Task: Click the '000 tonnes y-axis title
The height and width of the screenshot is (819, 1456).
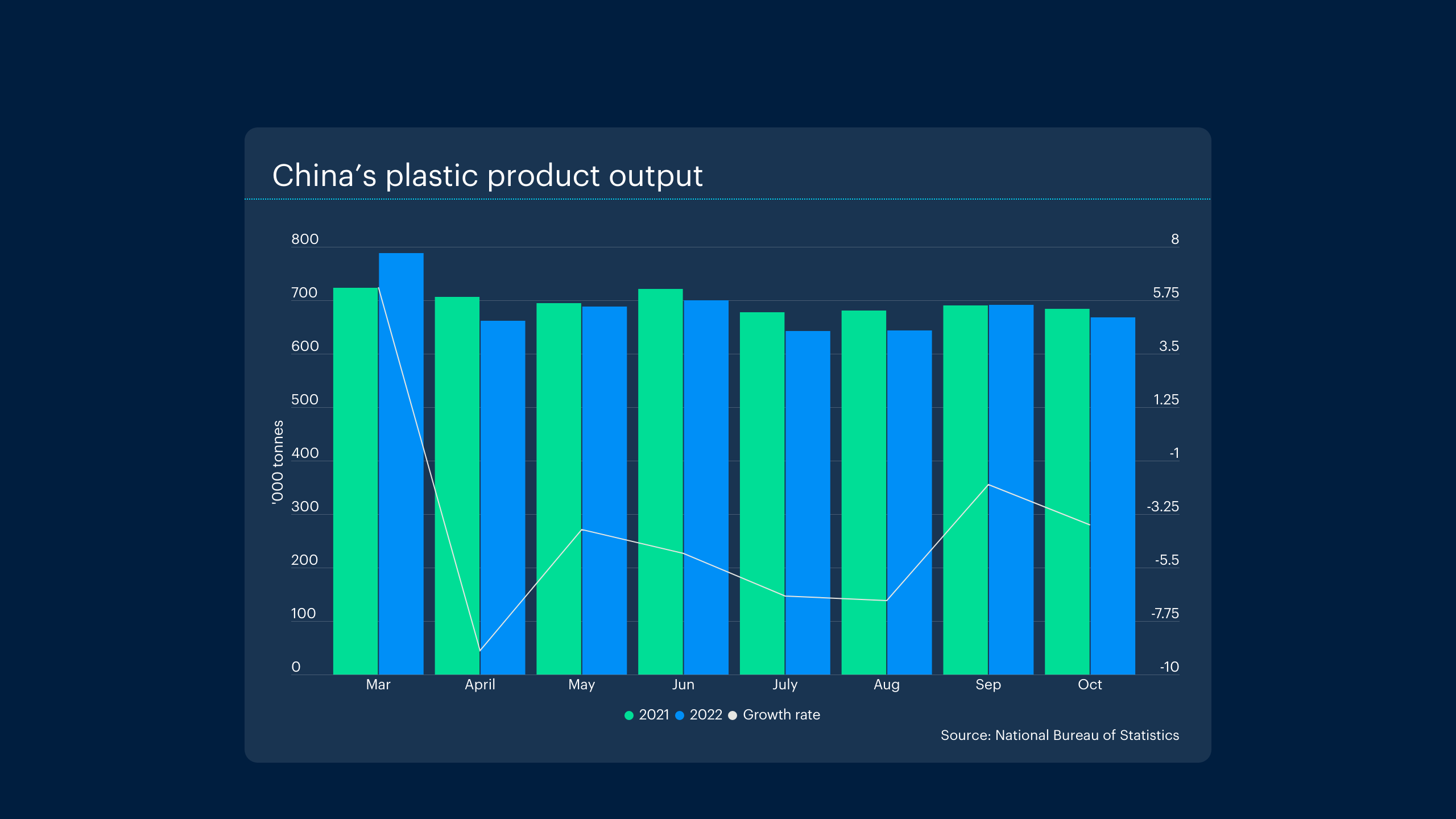Action: [x=278, y=461]
